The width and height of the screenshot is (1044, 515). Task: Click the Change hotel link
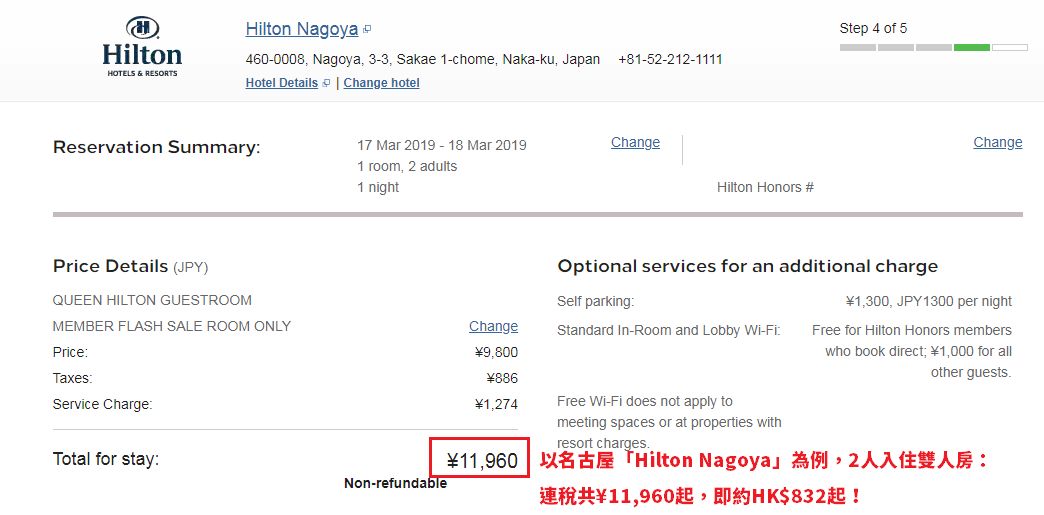click(x=382, y=83)
